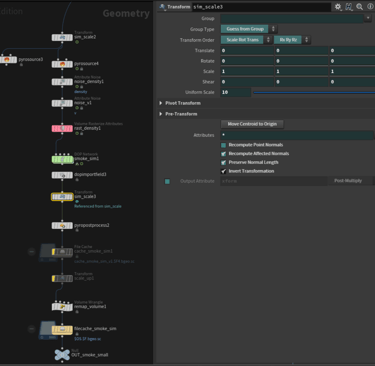Toggle Recompute Point Normals checkbox
This screenshot has width=375, height=366.
[224, 145]
